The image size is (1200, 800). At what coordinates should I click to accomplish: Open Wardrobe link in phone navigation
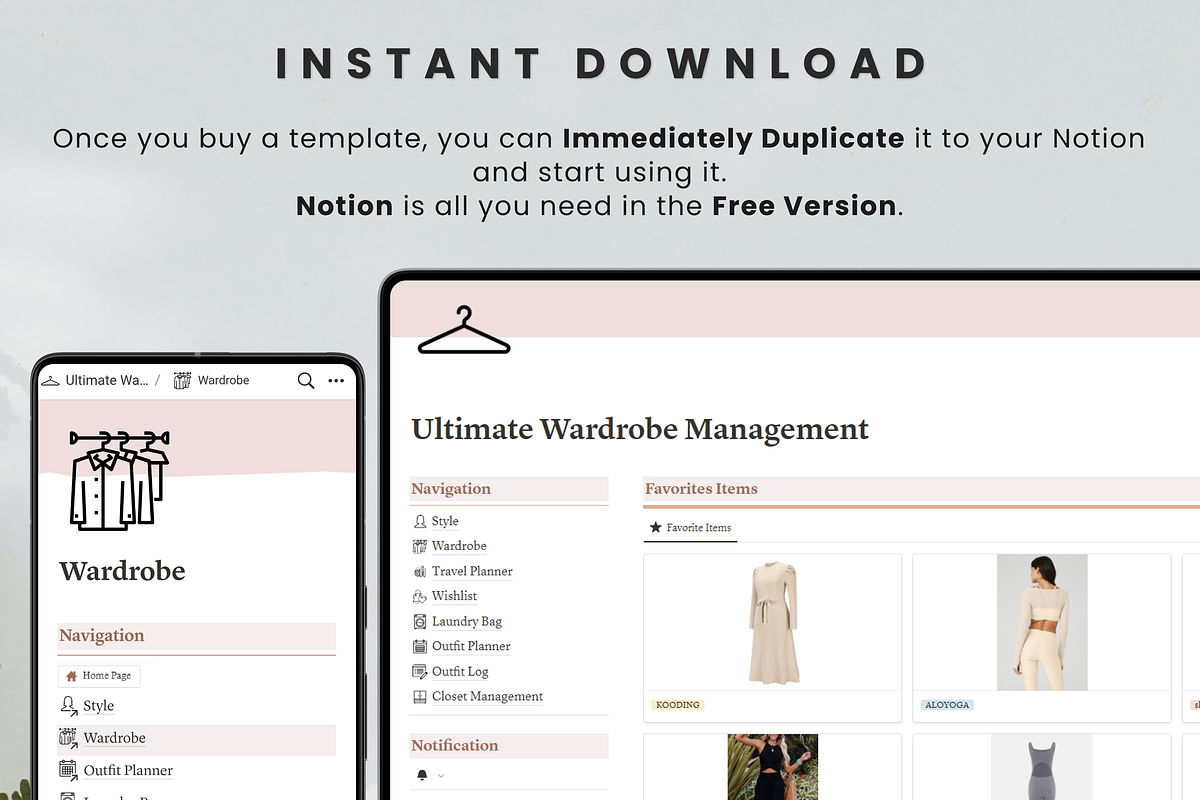[x=114, y=738]
